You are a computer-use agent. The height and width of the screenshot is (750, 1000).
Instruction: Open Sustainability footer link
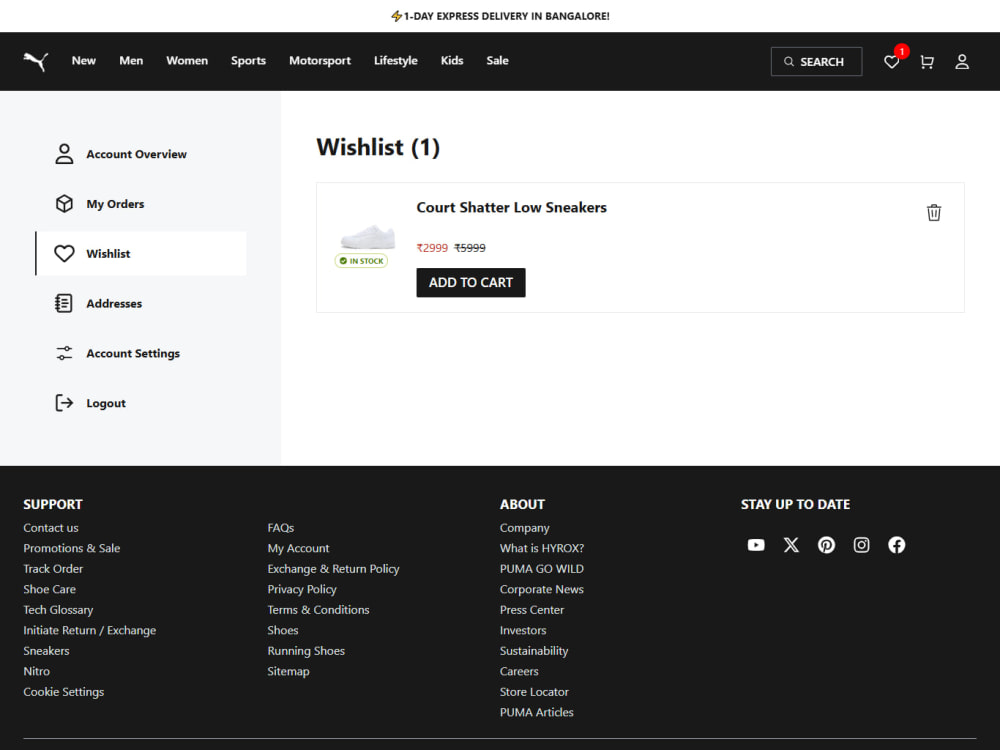(534, 651)
